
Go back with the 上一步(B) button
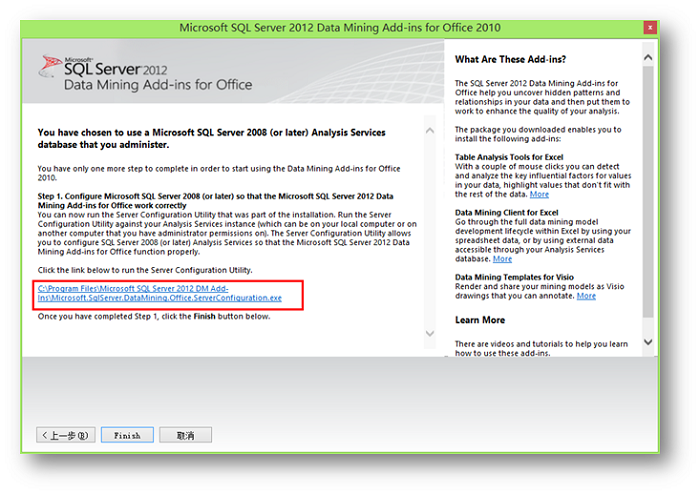click(x=66, y=435)
